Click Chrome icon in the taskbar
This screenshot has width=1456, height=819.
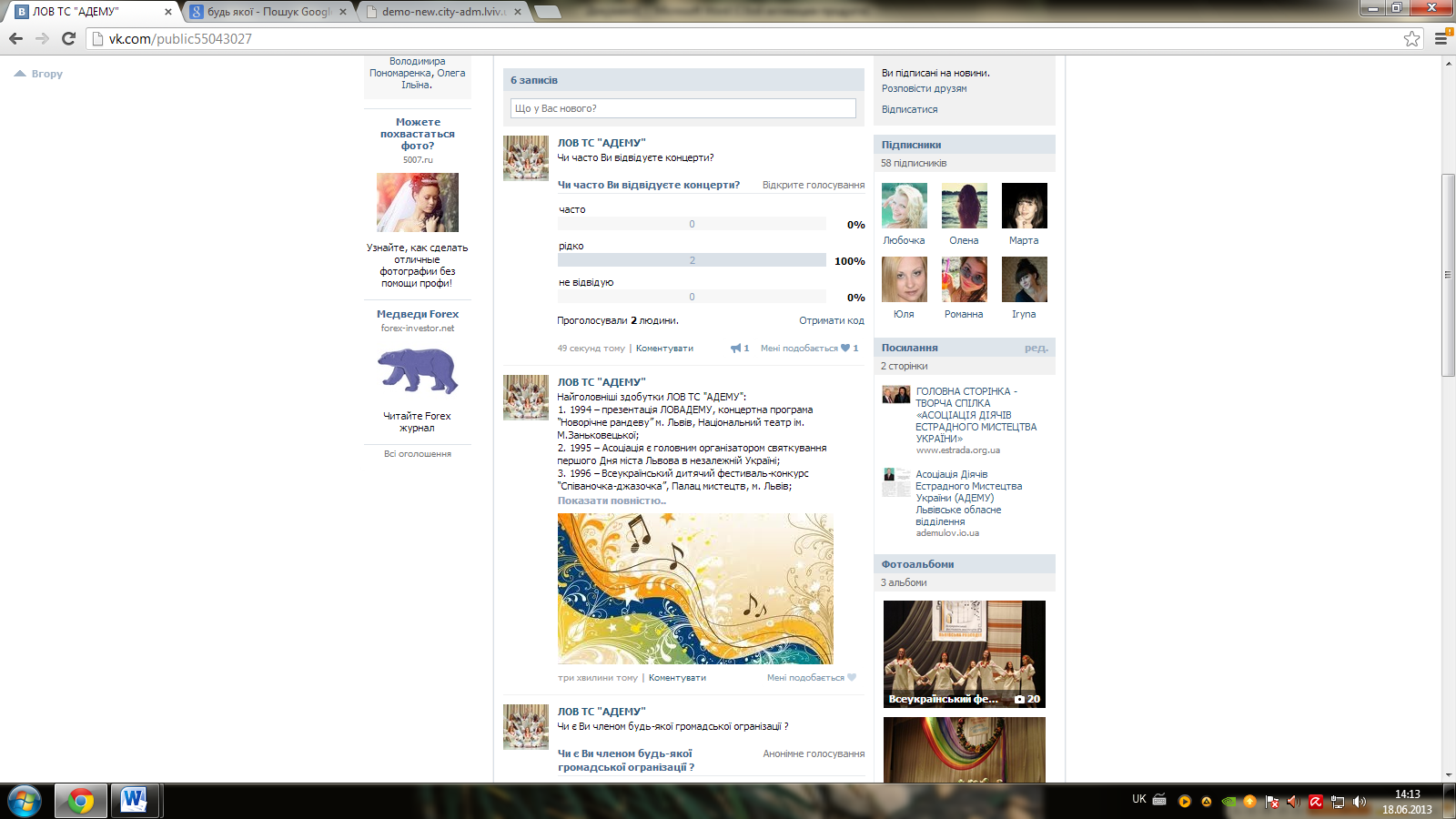click(81, 801)
